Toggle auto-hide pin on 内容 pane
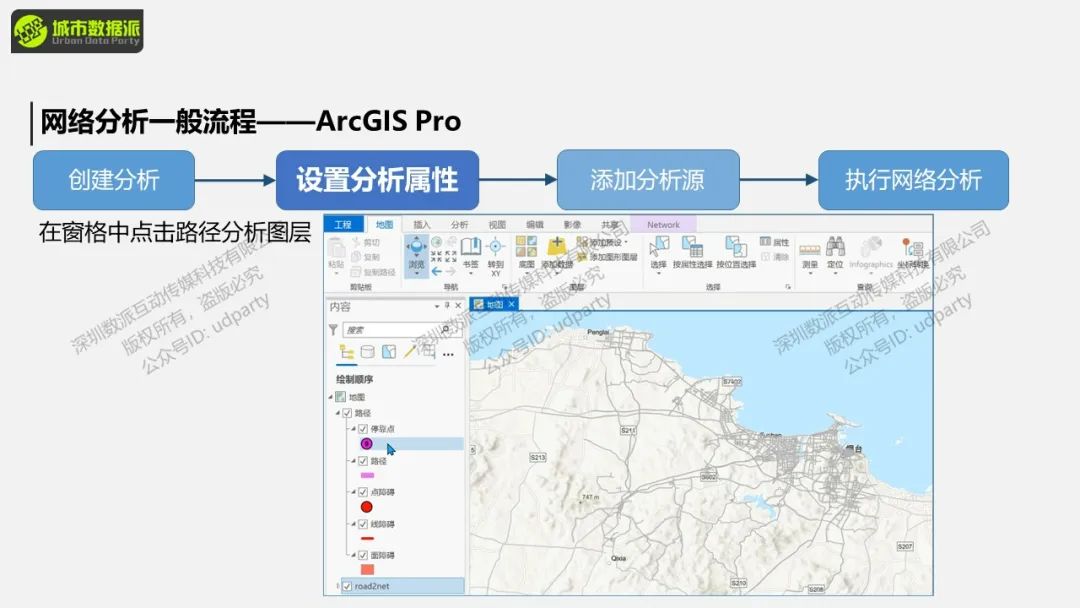The image size is (1080, 608). point(448,306)
